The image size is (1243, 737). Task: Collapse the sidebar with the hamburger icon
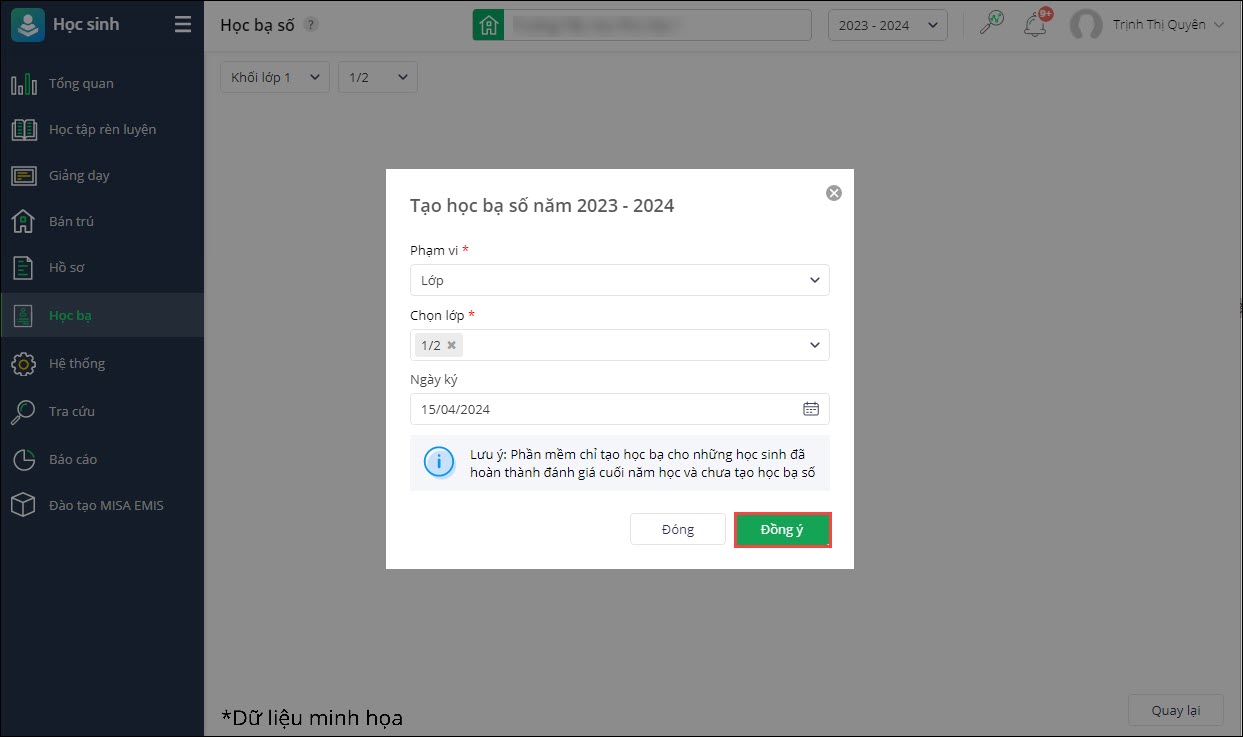[182, 25]
